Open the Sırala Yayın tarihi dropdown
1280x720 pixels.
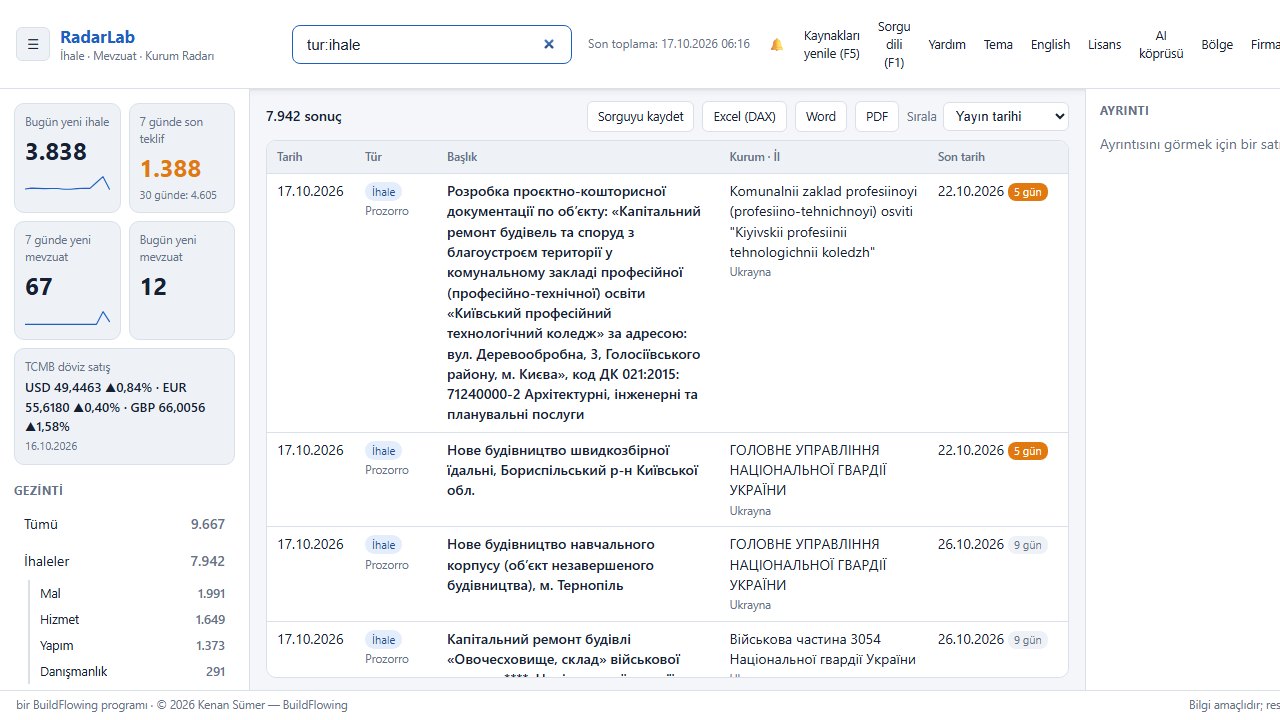point(1005,116)
